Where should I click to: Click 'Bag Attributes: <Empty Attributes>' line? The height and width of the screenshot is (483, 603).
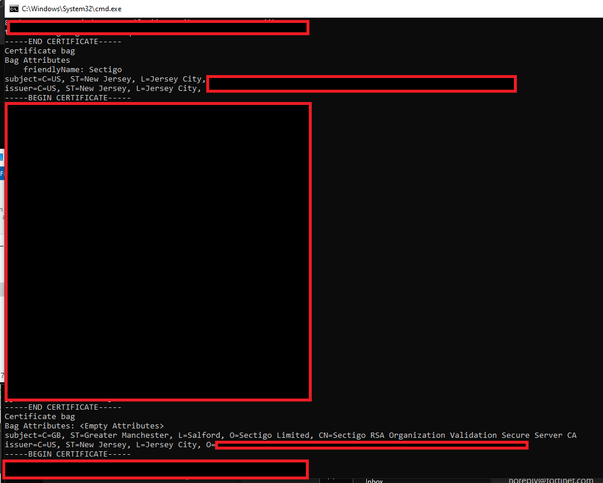point(84,426)
